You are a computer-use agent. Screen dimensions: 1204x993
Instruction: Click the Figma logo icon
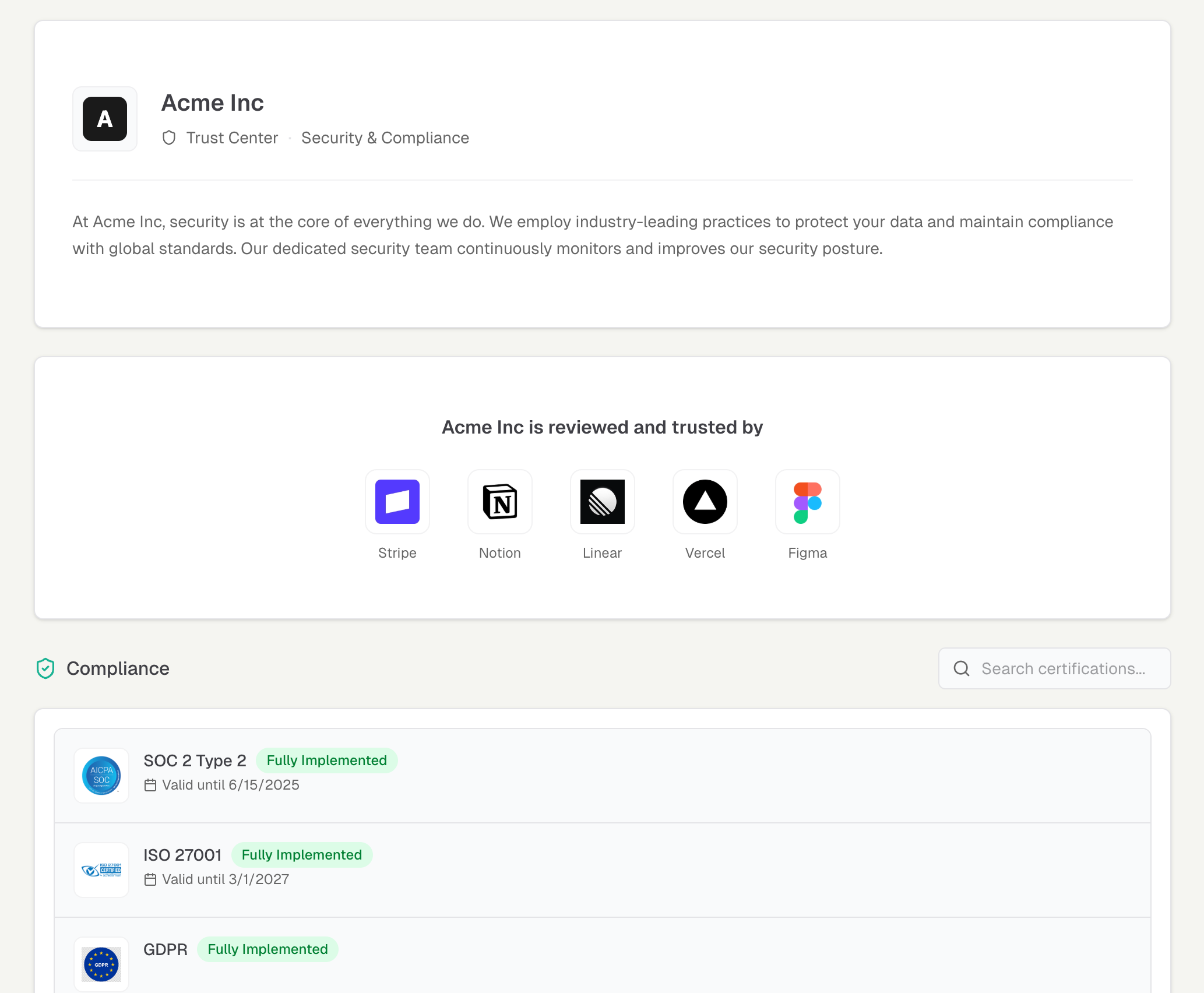pyautogui.click(x=807, y=502)
